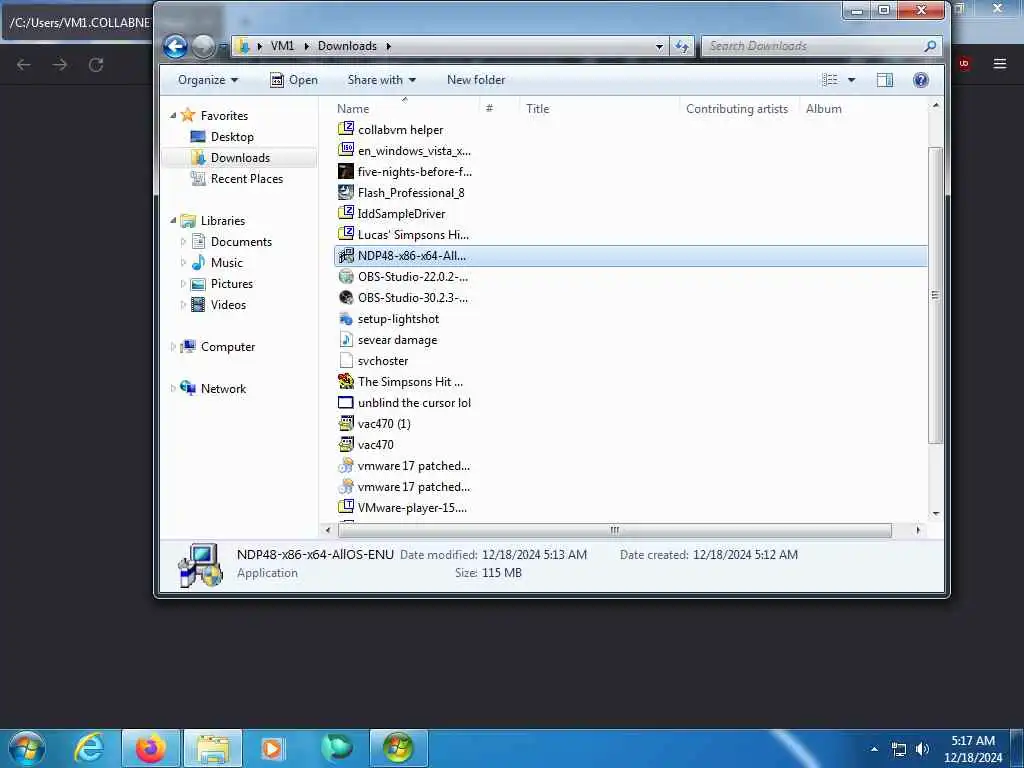Screen dimensions: 1024x768
Task: Expand the Network tree node
Action: (x=173, y=389)
